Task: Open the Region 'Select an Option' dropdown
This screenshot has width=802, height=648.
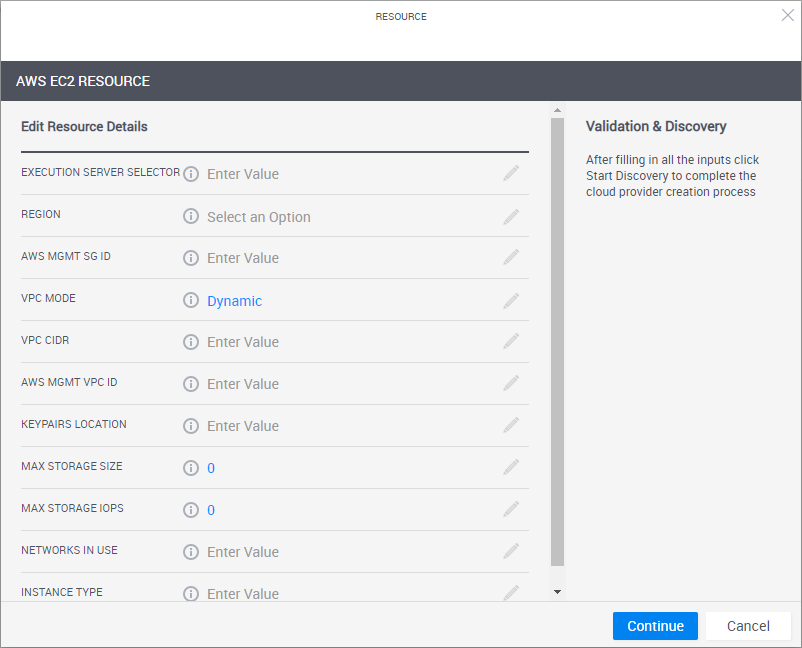Action: pos(259,217)
